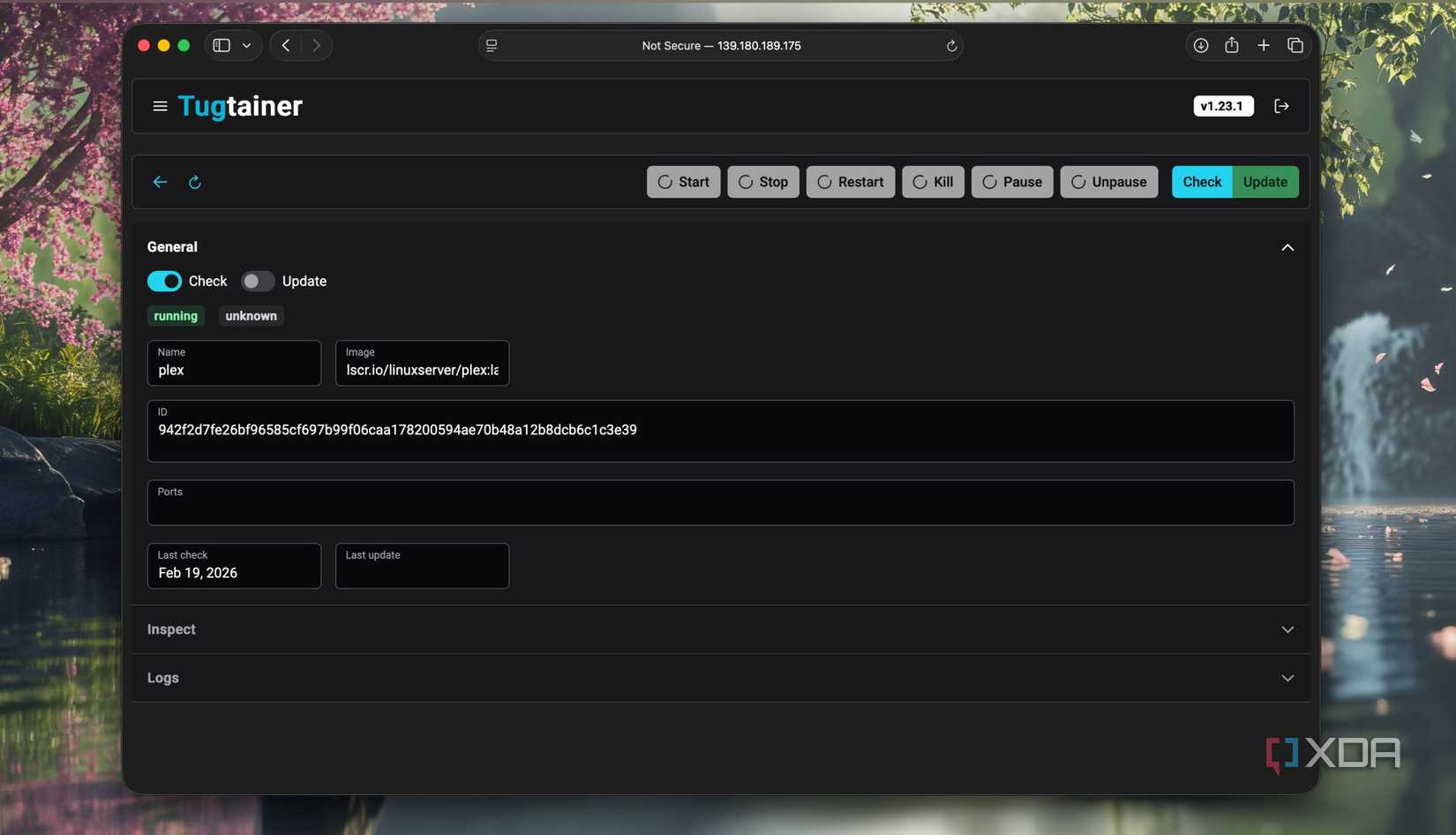The width and height of the screenshot is (1456, 835).
Task: Open a new Safari tab
Action: click(1264, 45)
